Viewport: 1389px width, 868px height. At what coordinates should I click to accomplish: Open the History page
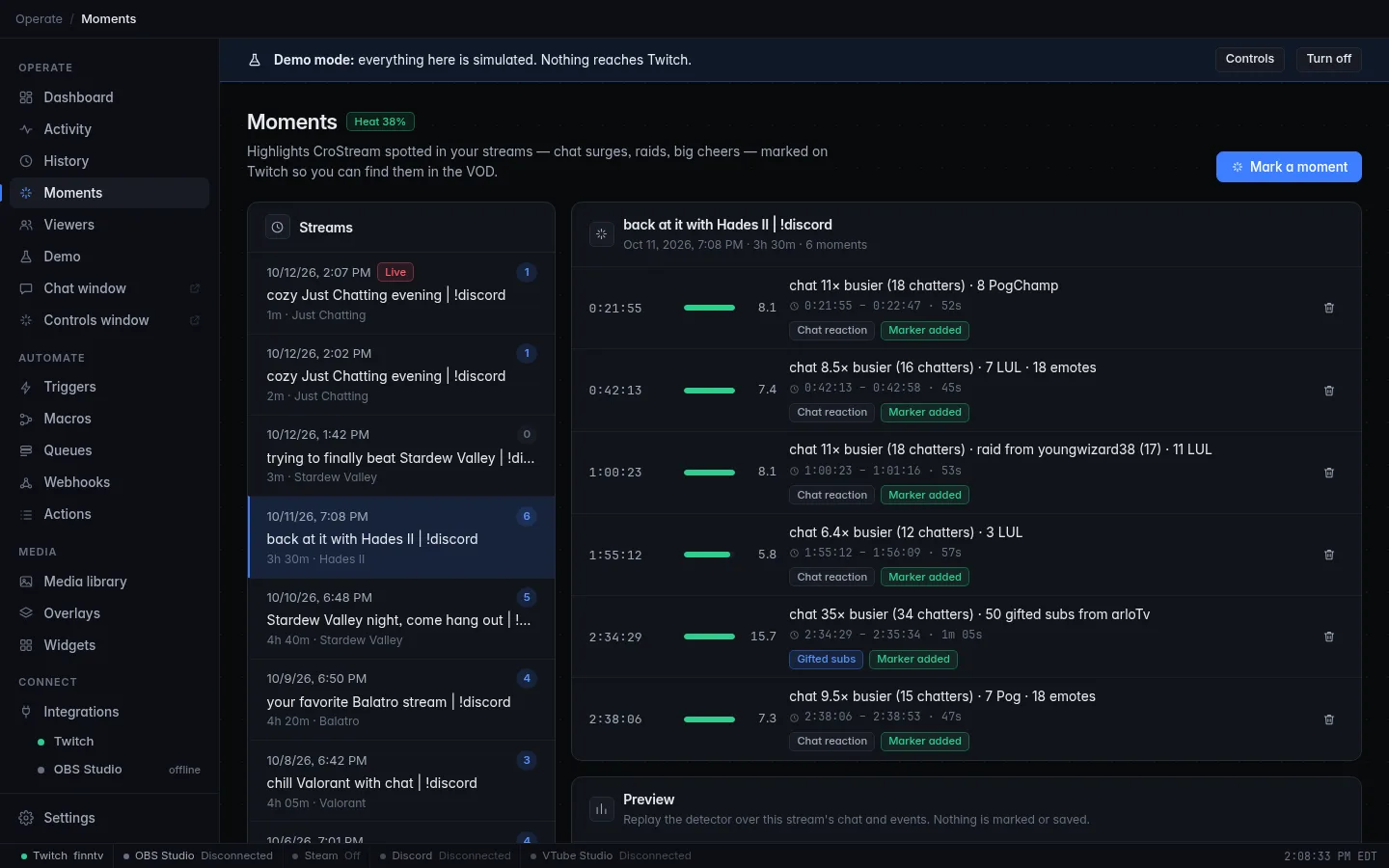pyautogui.click(x=109, y=161)
